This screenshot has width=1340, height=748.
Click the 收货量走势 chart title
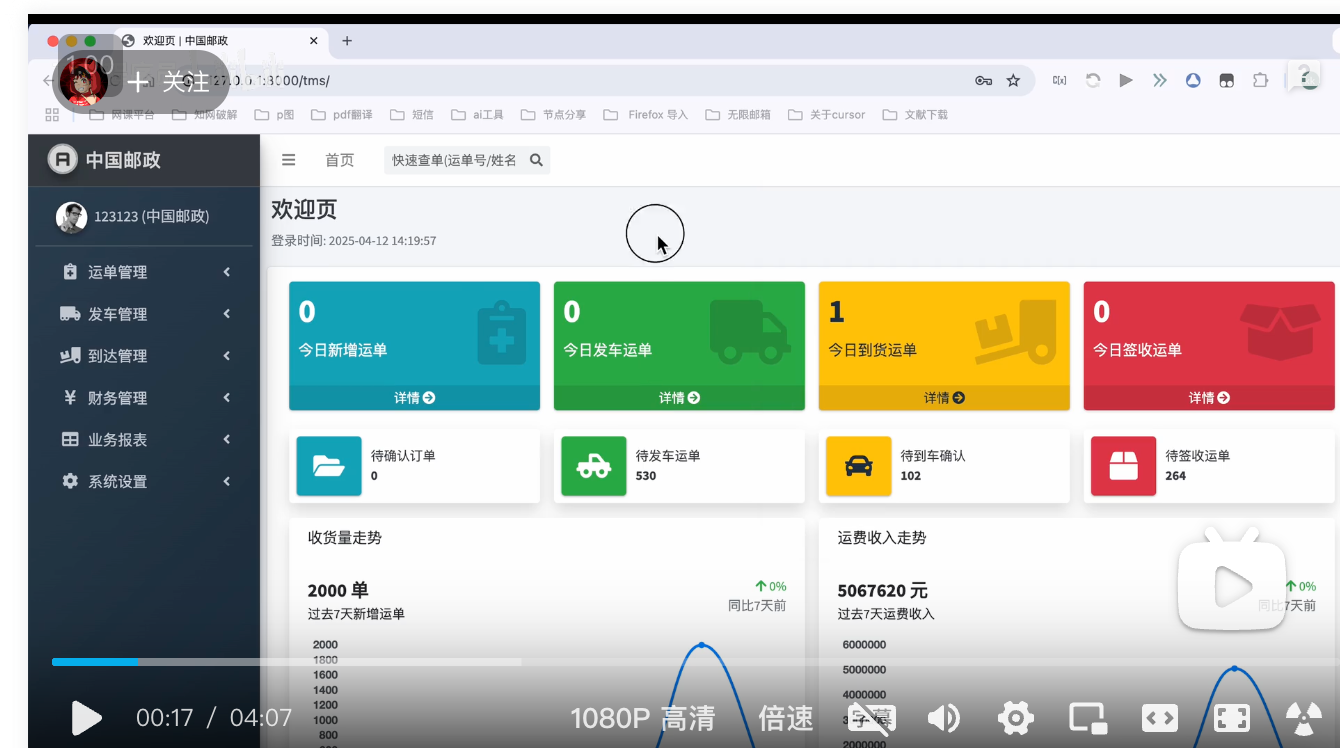click(345, 538)
